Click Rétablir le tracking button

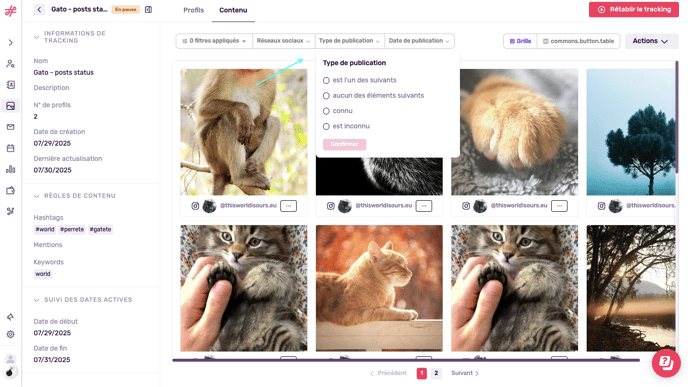click(634, 9)
